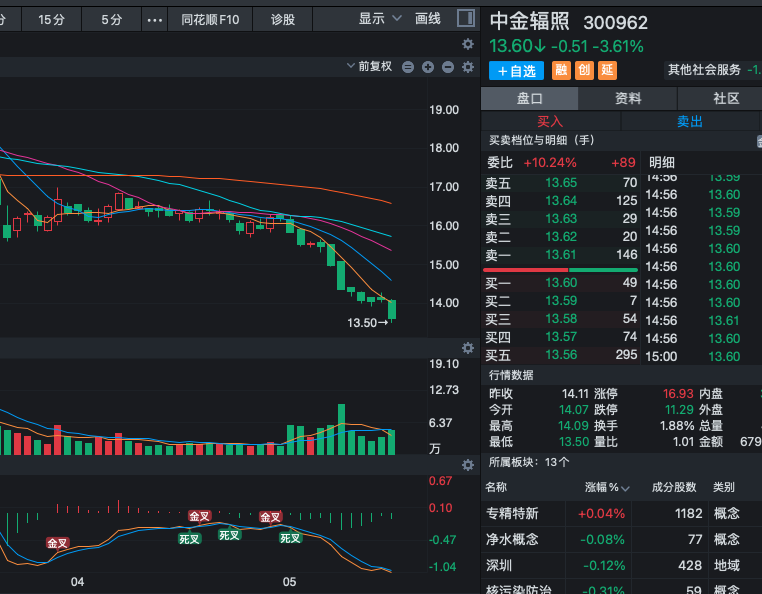The width and height of the screenshot is (762, 594).
Task: Expand the 显示 display dropdown
Action: (380, 19)
